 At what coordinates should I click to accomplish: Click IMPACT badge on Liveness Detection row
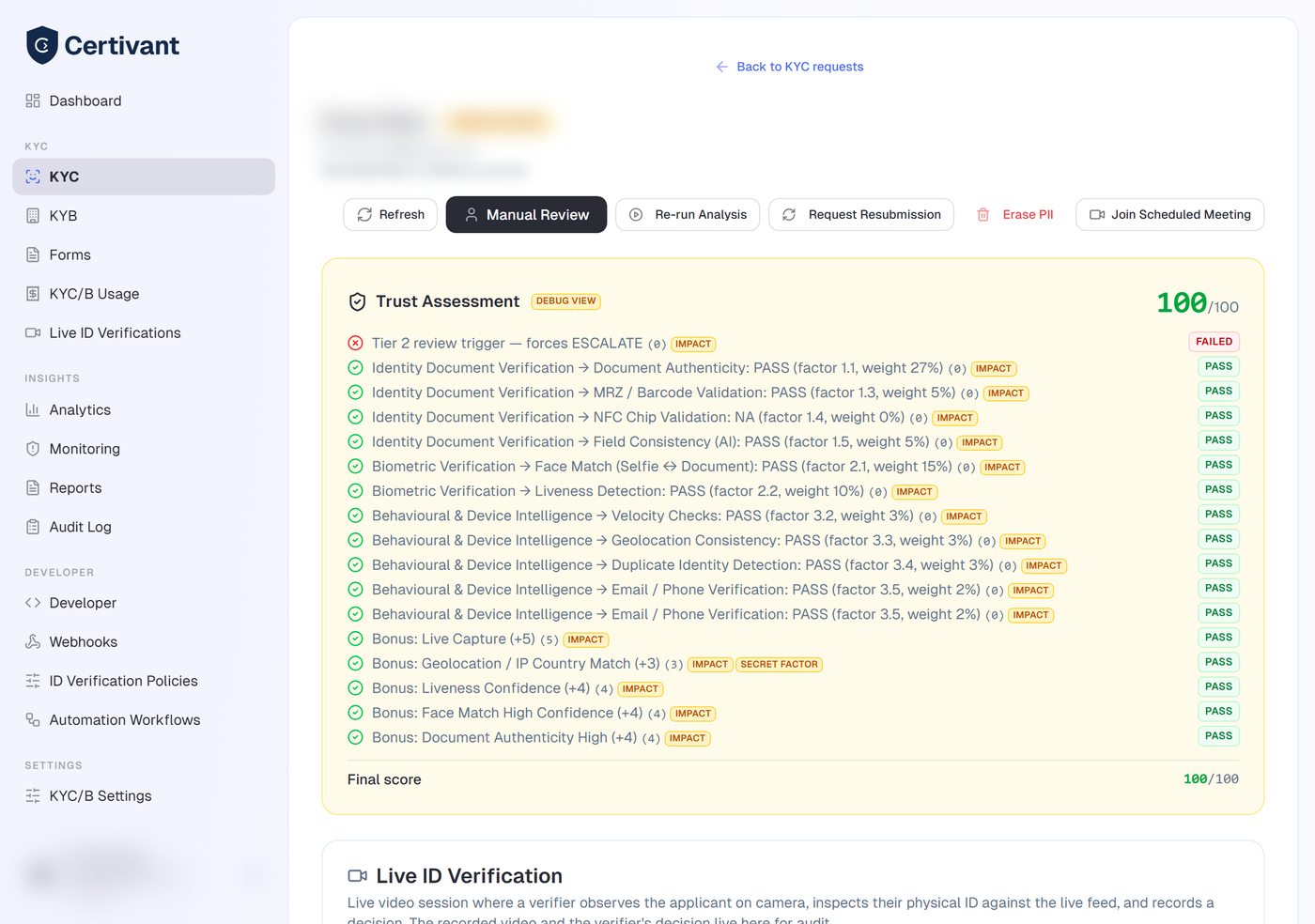point(915,492)
